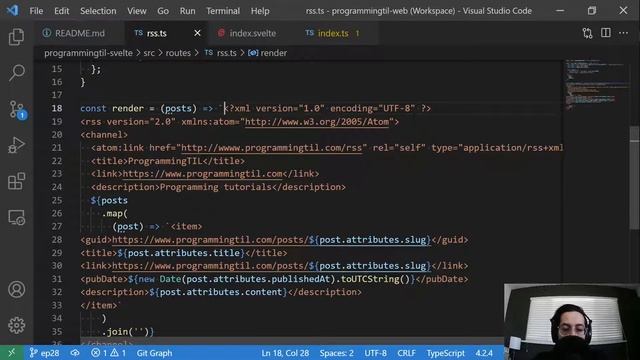Open Git Graph from status bar

point(154,353)
